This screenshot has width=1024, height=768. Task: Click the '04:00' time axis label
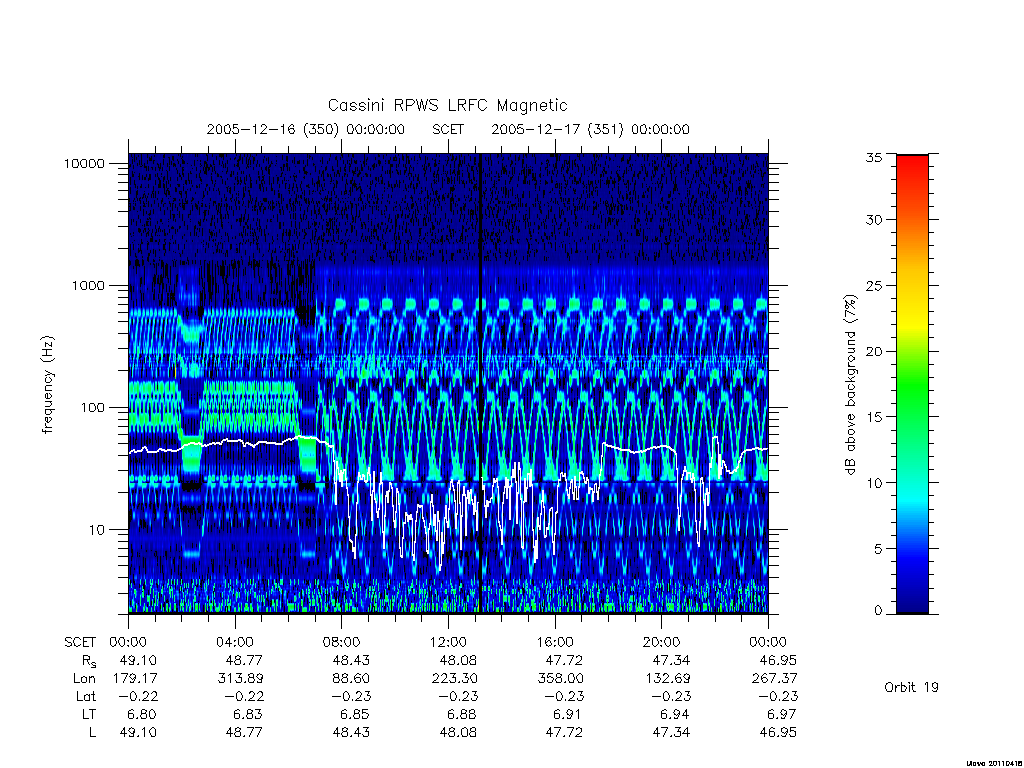(234, 642)
